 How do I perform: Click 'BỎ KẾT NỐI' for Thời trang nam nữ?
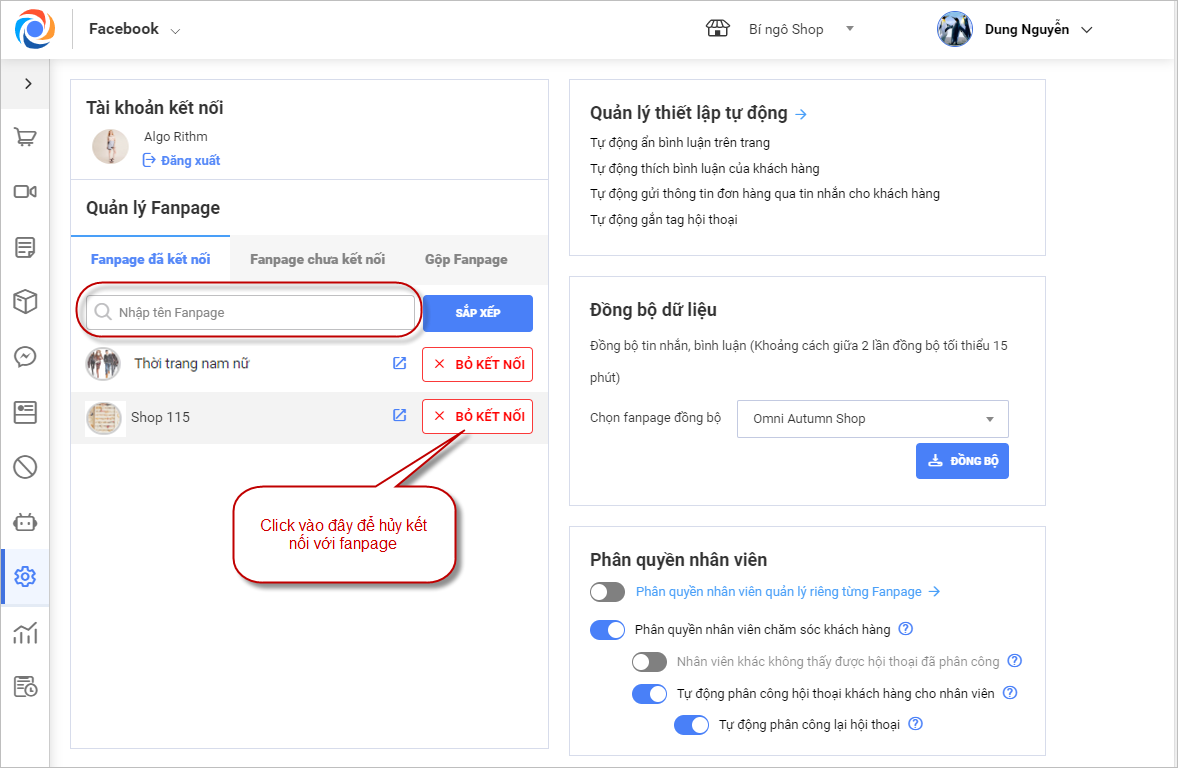point(477,364)
